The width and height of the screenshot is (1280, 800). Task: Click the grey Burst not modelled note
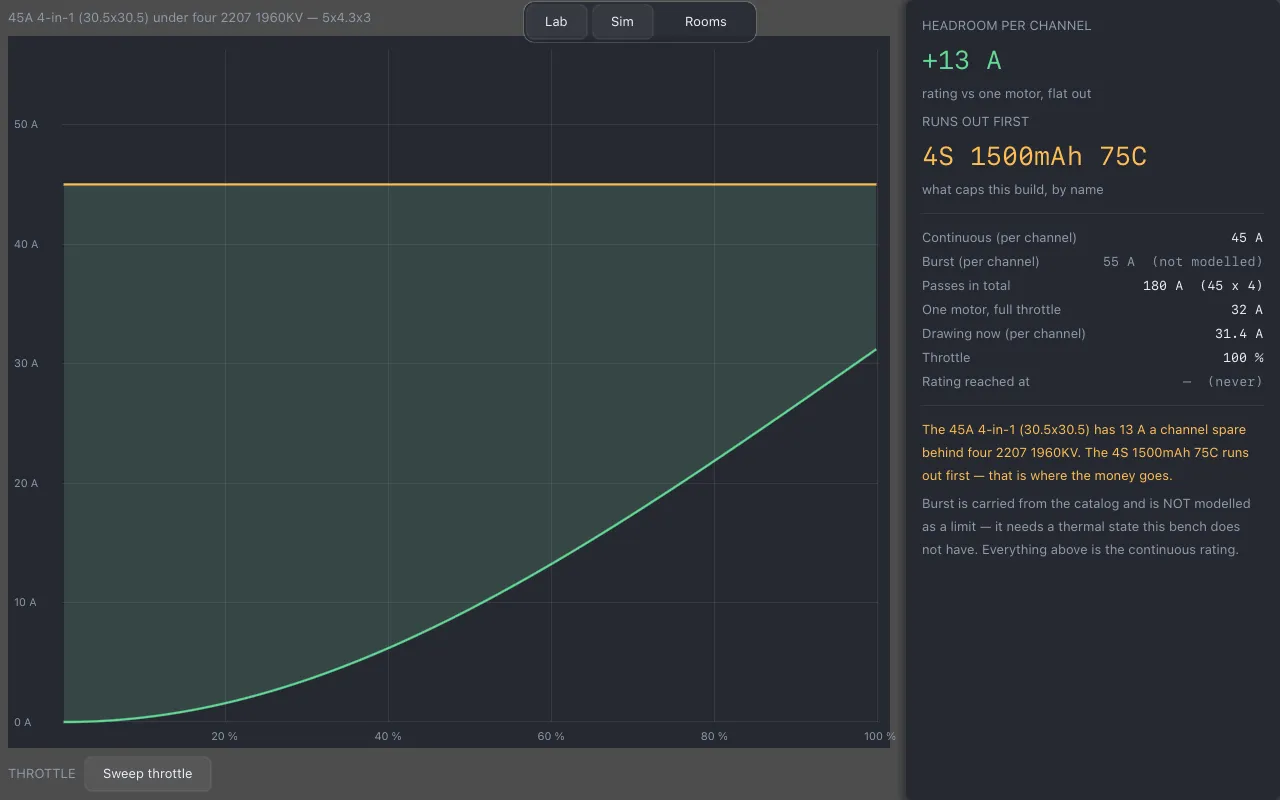pyautogui.click(x=1086, y=526)
